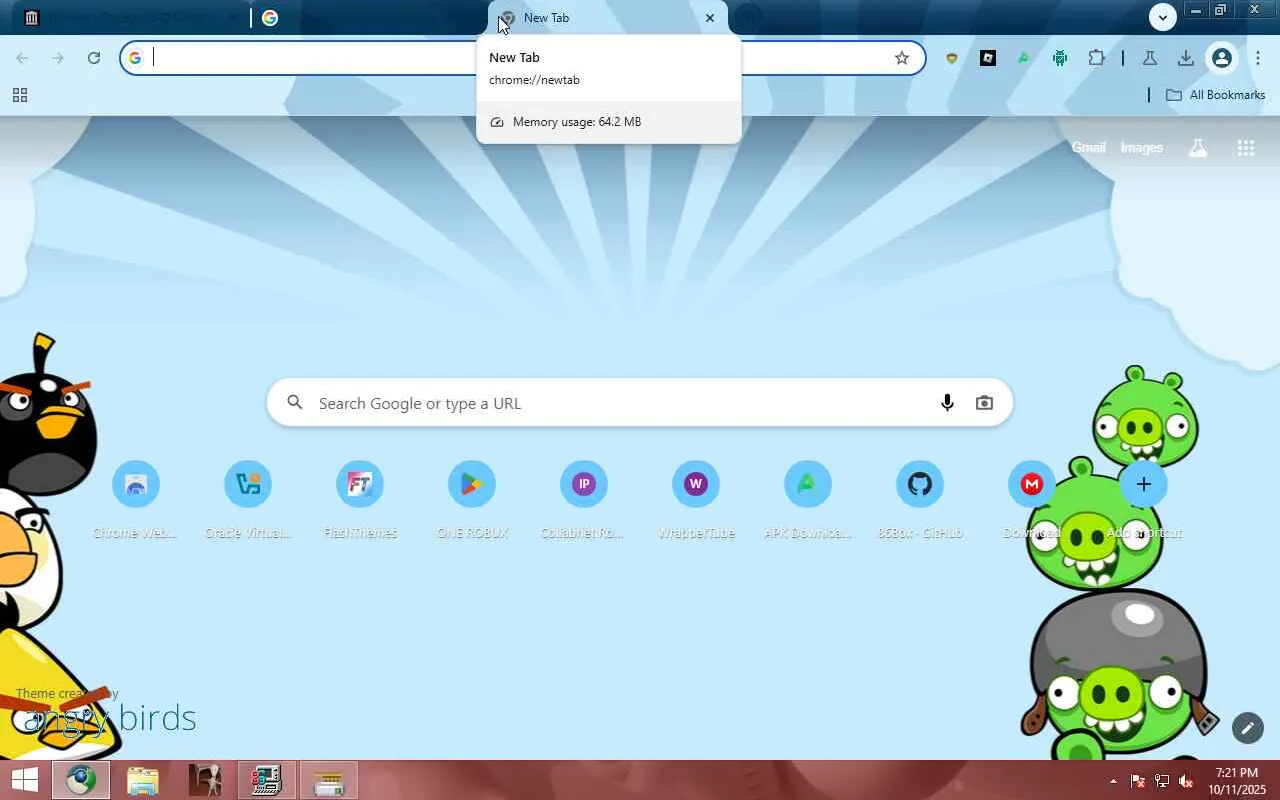
Task: Open the All Bookmarks folder
Action: (x=1216, y=95)
